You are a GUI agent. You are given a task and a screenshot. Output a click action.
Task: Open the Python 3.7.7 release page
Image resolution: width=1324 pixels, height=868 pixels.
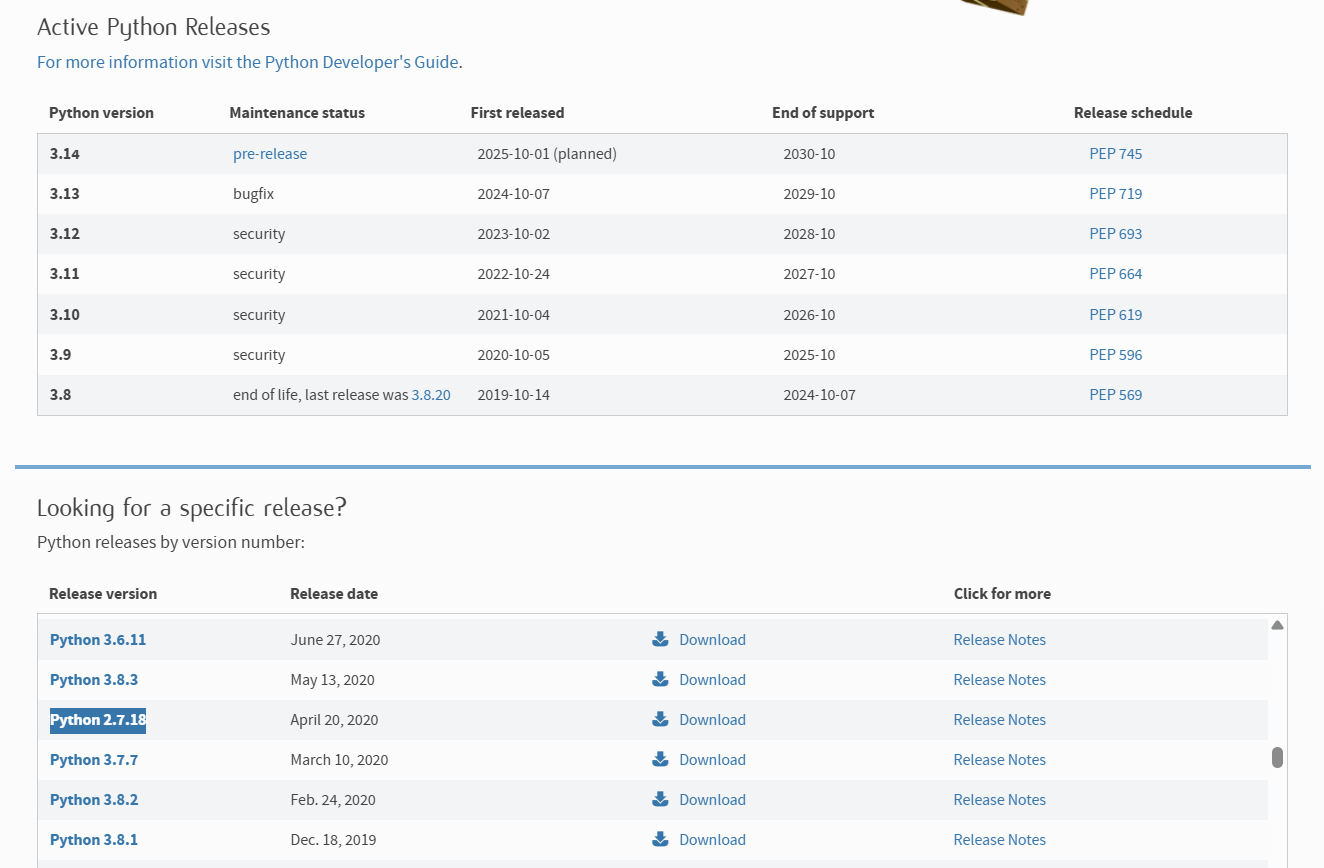(94, 760)
